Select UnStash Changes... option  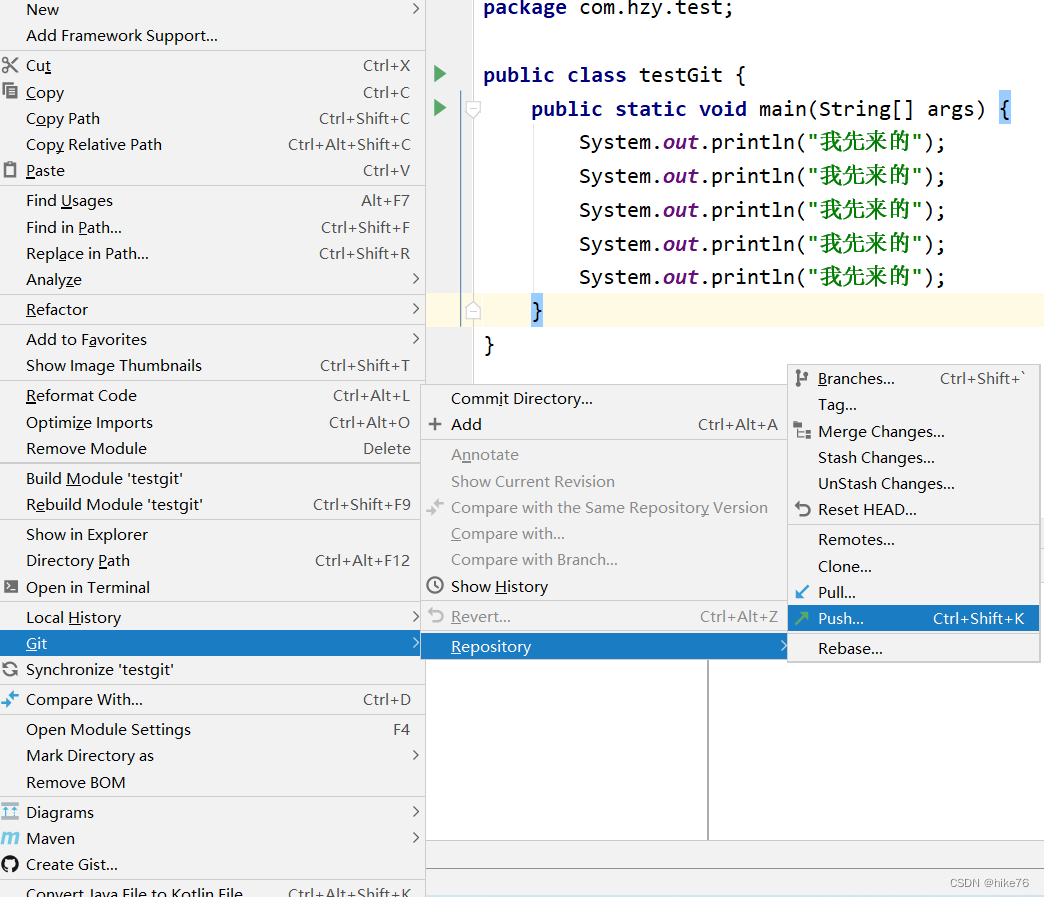point(913,483)
